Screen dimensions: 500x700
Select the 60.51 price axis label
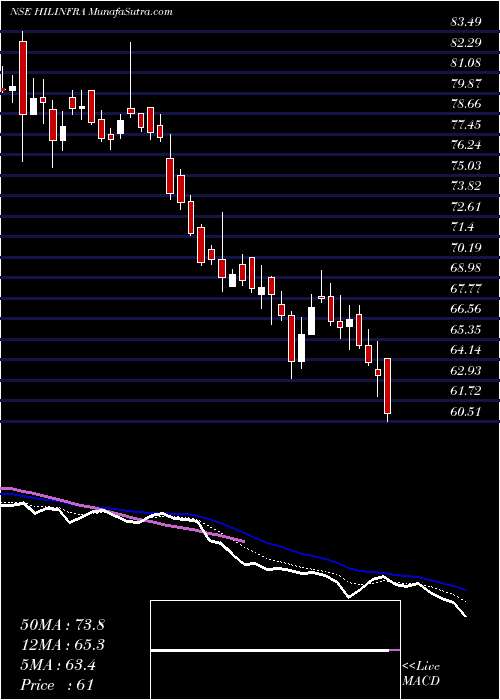(x=466, y=412)
